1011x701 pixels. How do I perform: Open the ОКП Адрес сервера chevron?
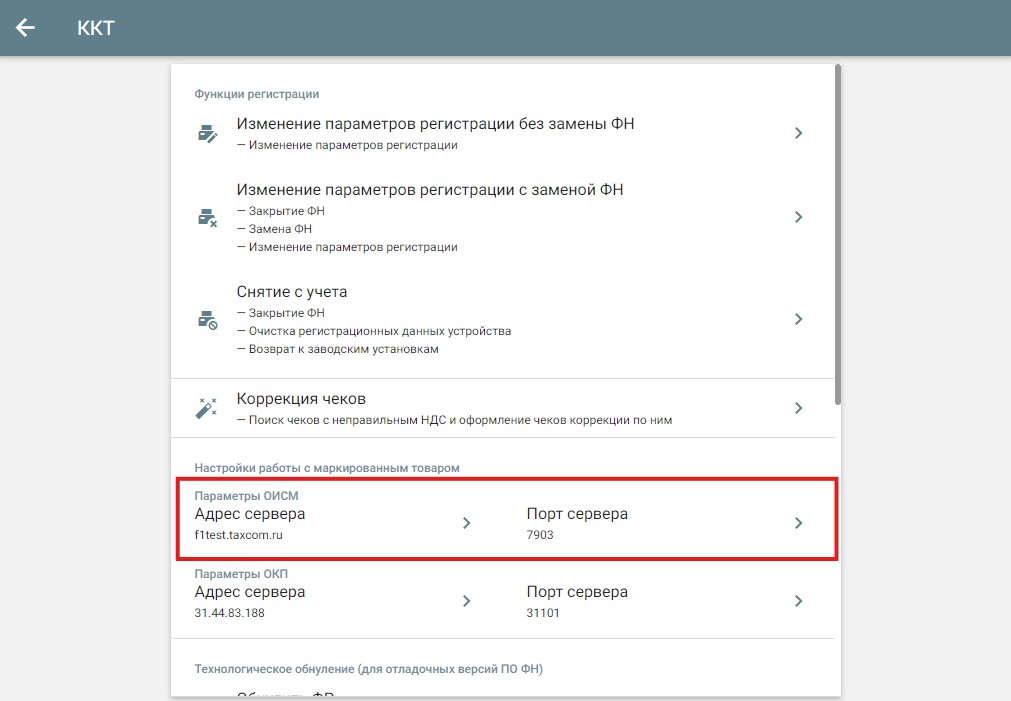[x=466, y=601]
